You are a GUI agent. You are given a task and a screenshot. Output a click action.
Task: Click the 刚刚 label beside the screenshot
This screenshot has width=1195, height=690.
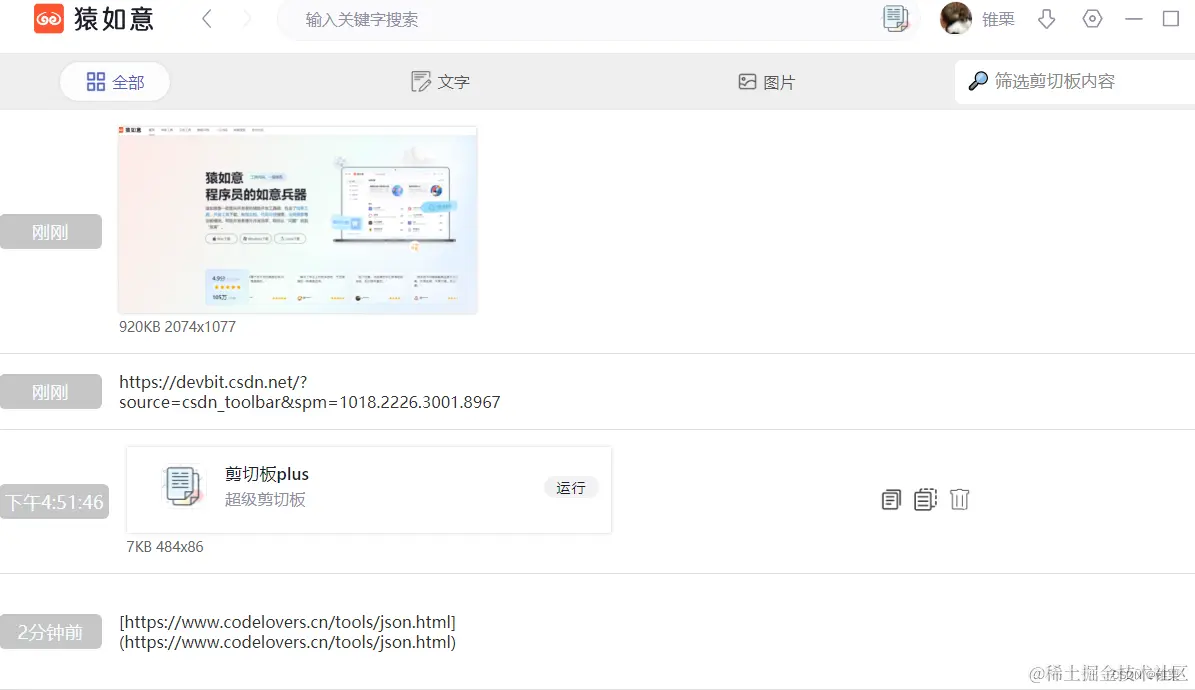pyautogui.click(x=50, y=232)
